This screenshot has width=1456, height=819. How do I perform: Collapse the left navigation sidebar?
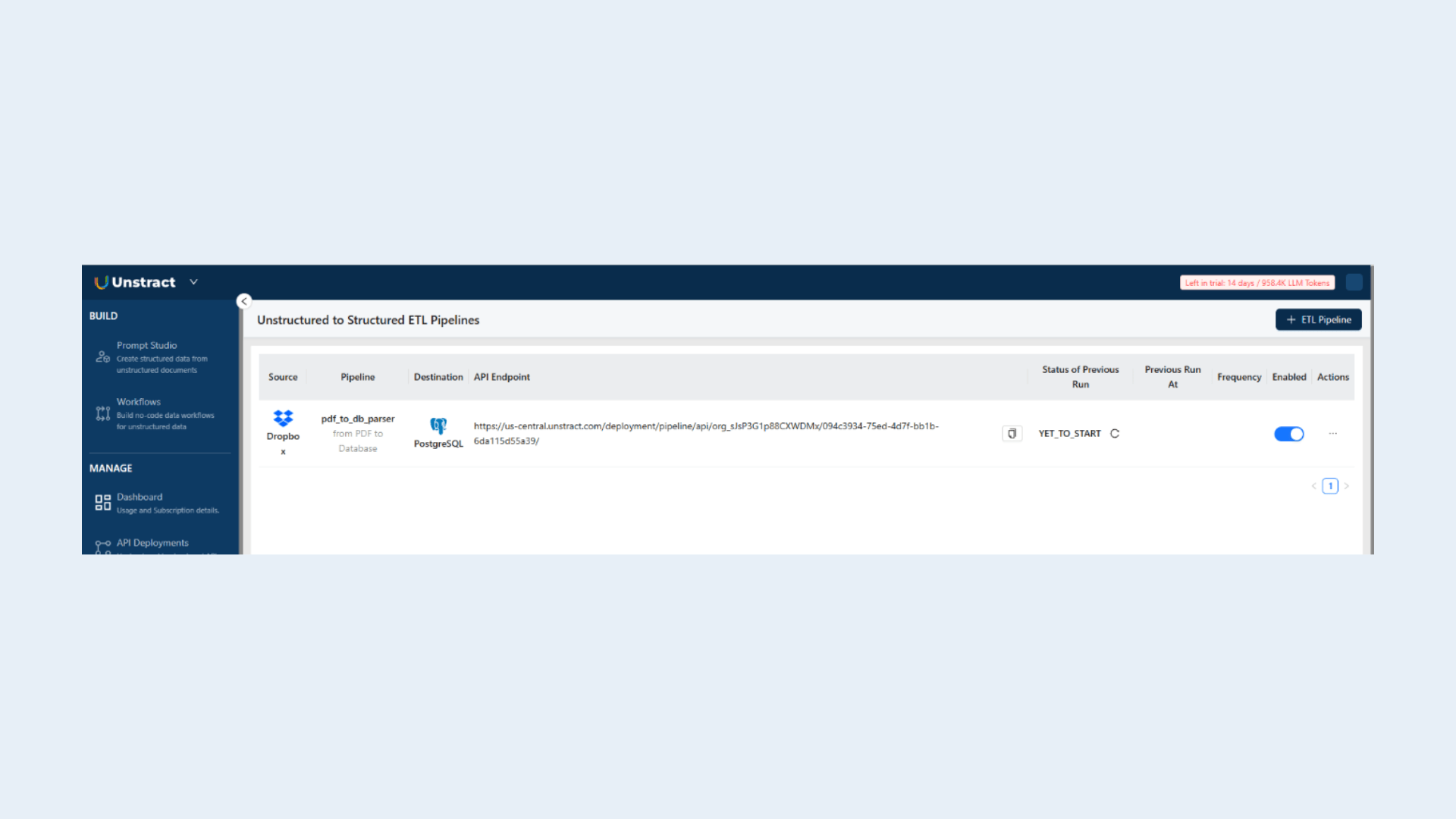243,301
